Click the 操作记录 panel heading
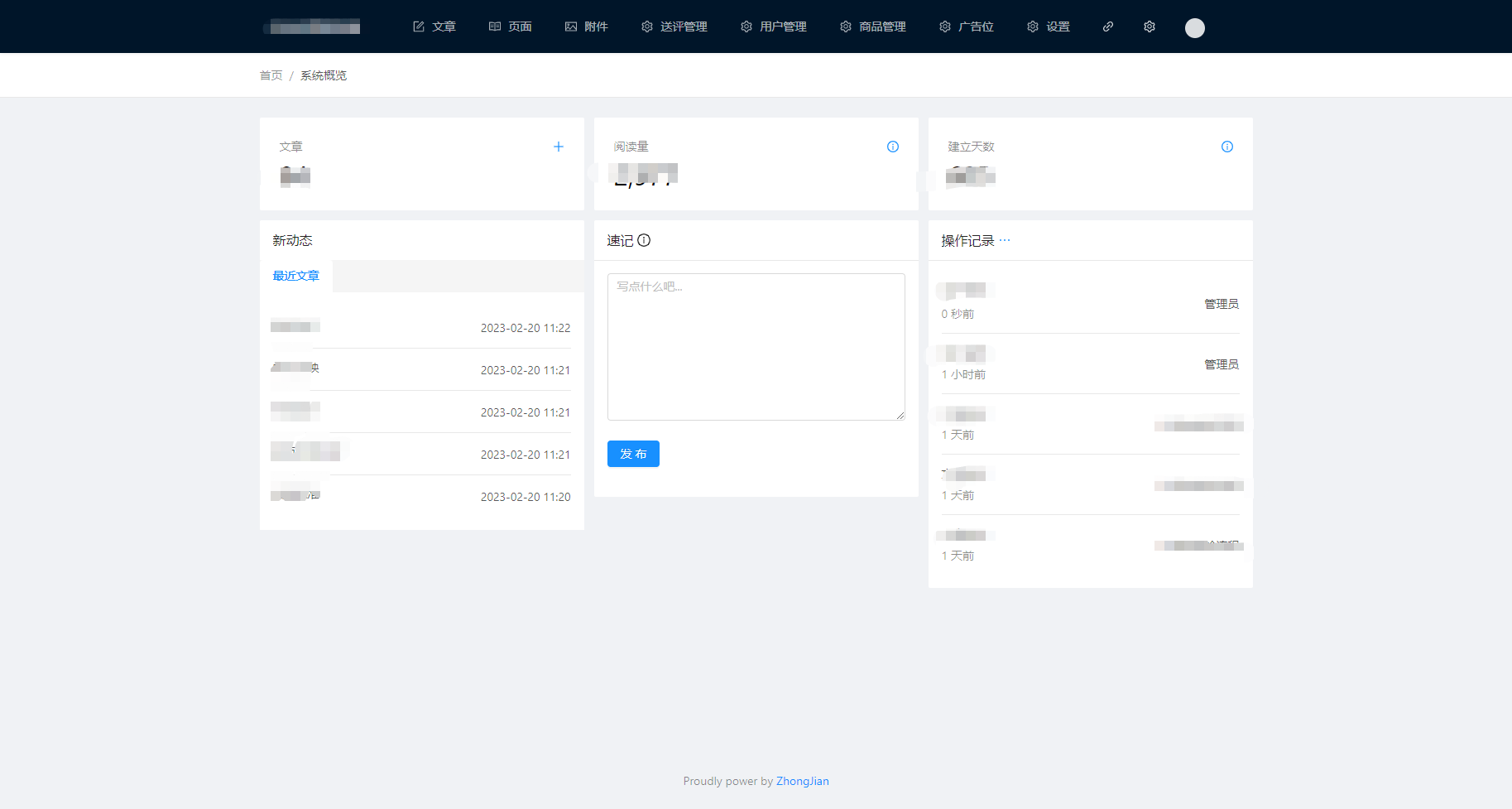 967,240
